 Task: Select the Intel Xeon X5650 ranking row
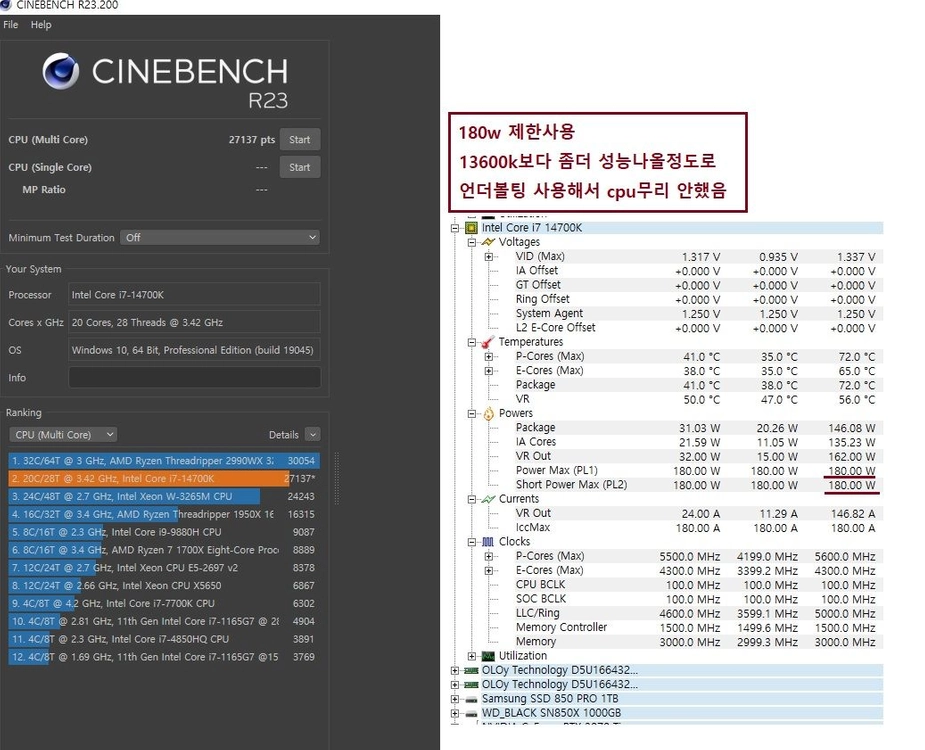(x=164, y=585)
